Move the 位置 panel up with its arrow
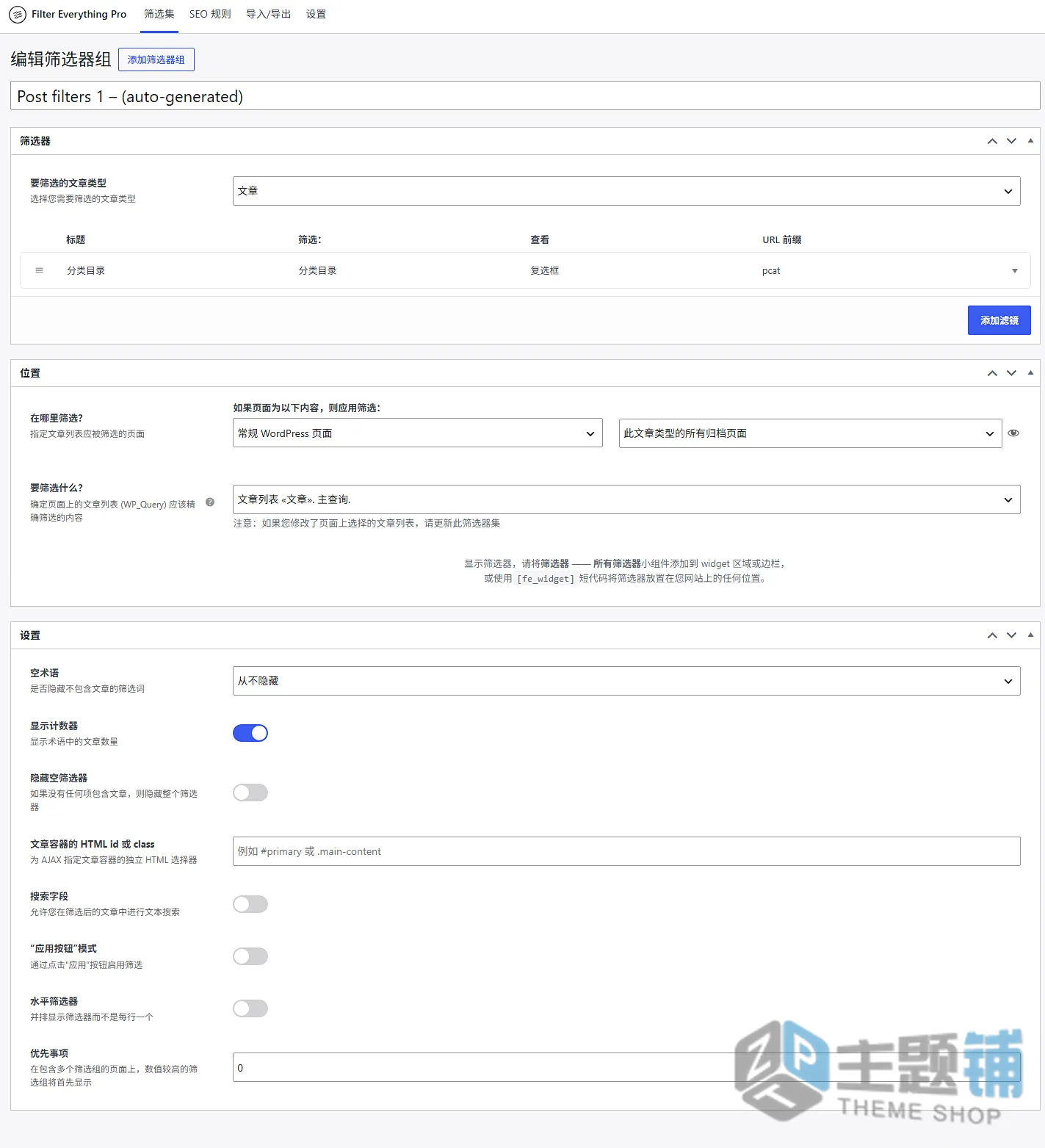Screen dimensions: 1045x1148 pos(992,373)
